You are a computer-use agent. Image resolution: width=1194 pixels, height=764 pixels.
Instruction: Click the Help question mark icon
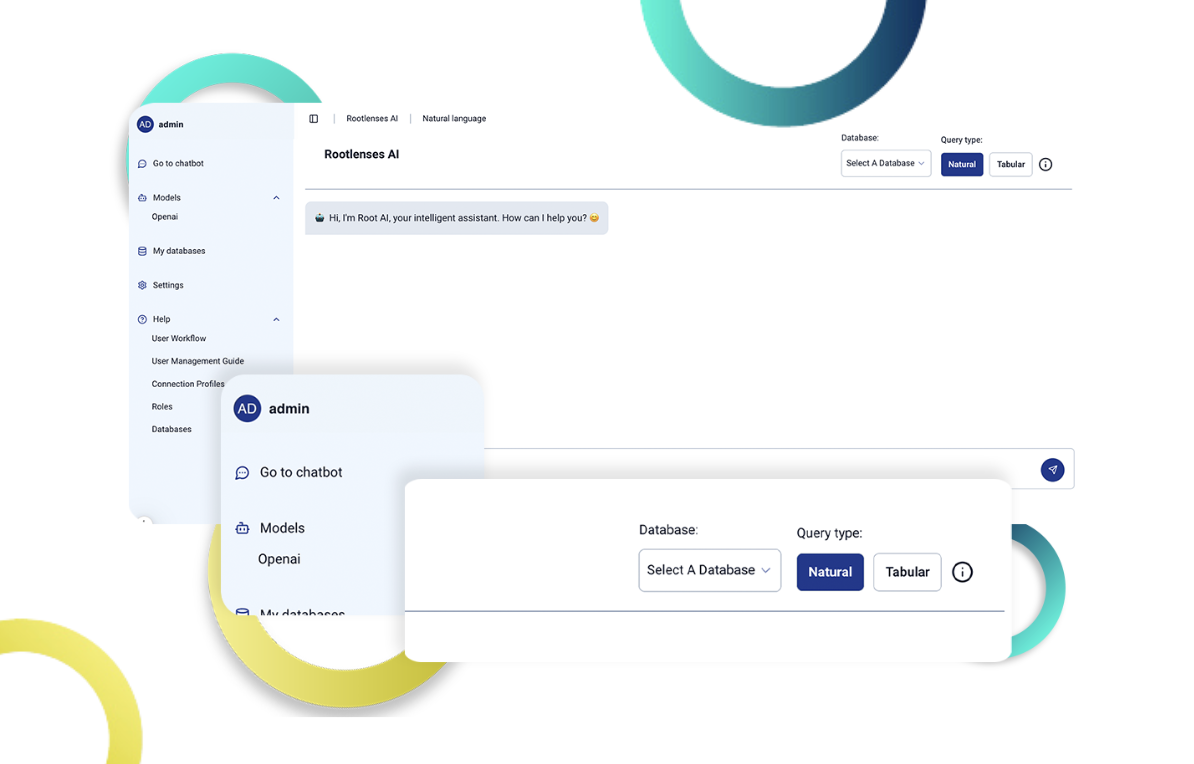[142, 319]
